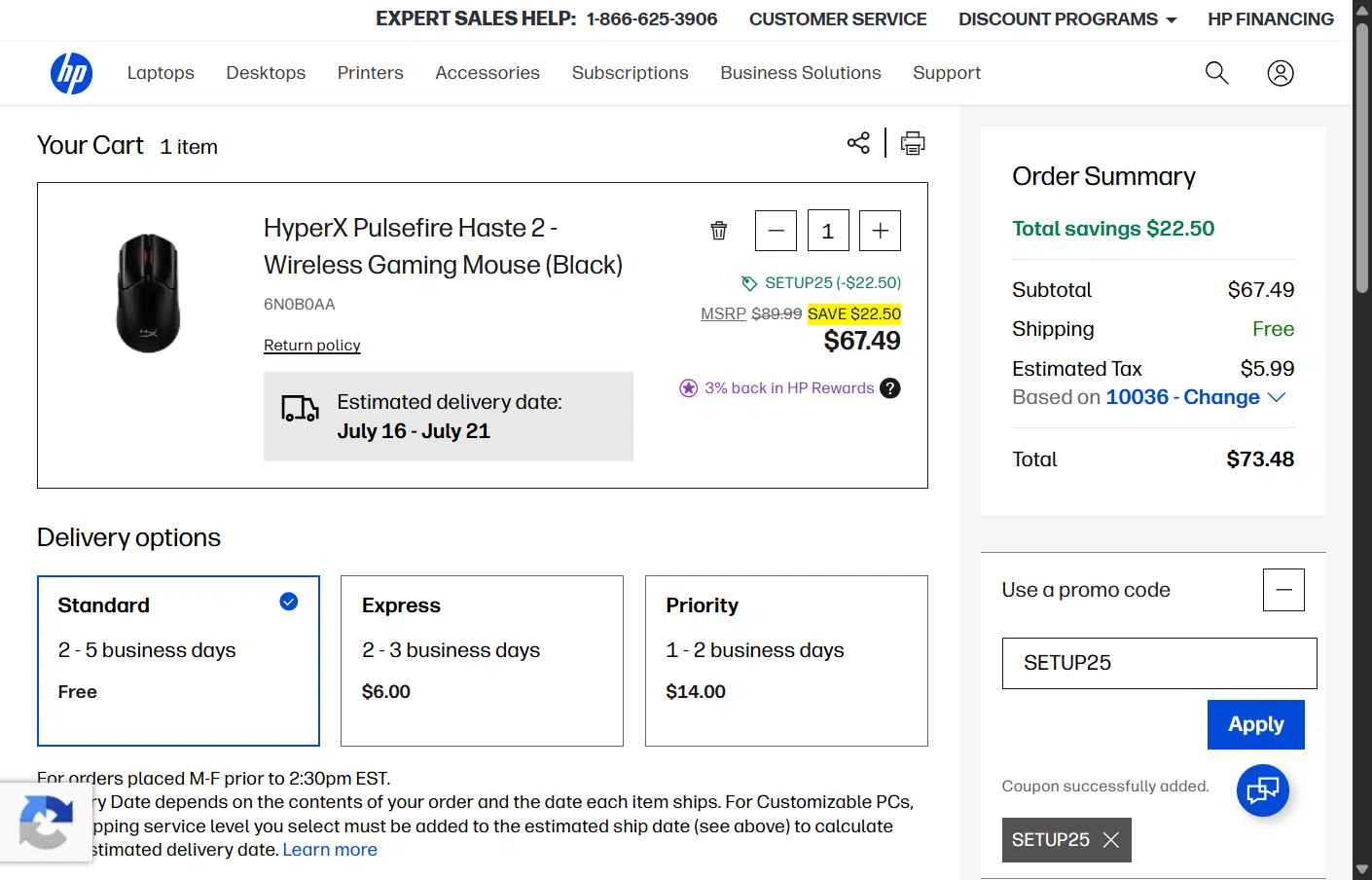Delete the mouse using trash icon

pyautogui.click(x=719, y=231)
